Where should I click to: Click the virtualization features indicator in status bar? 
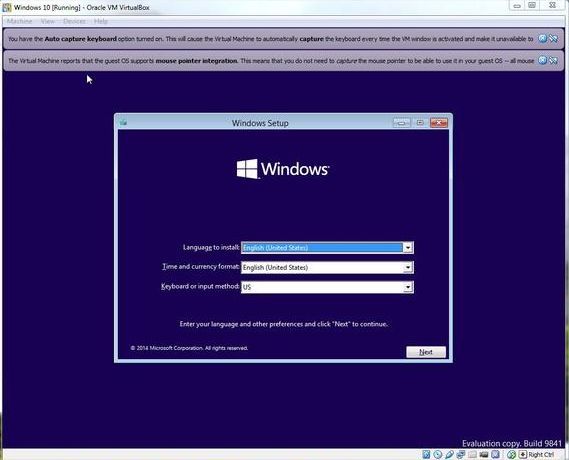tap(495, 455)
